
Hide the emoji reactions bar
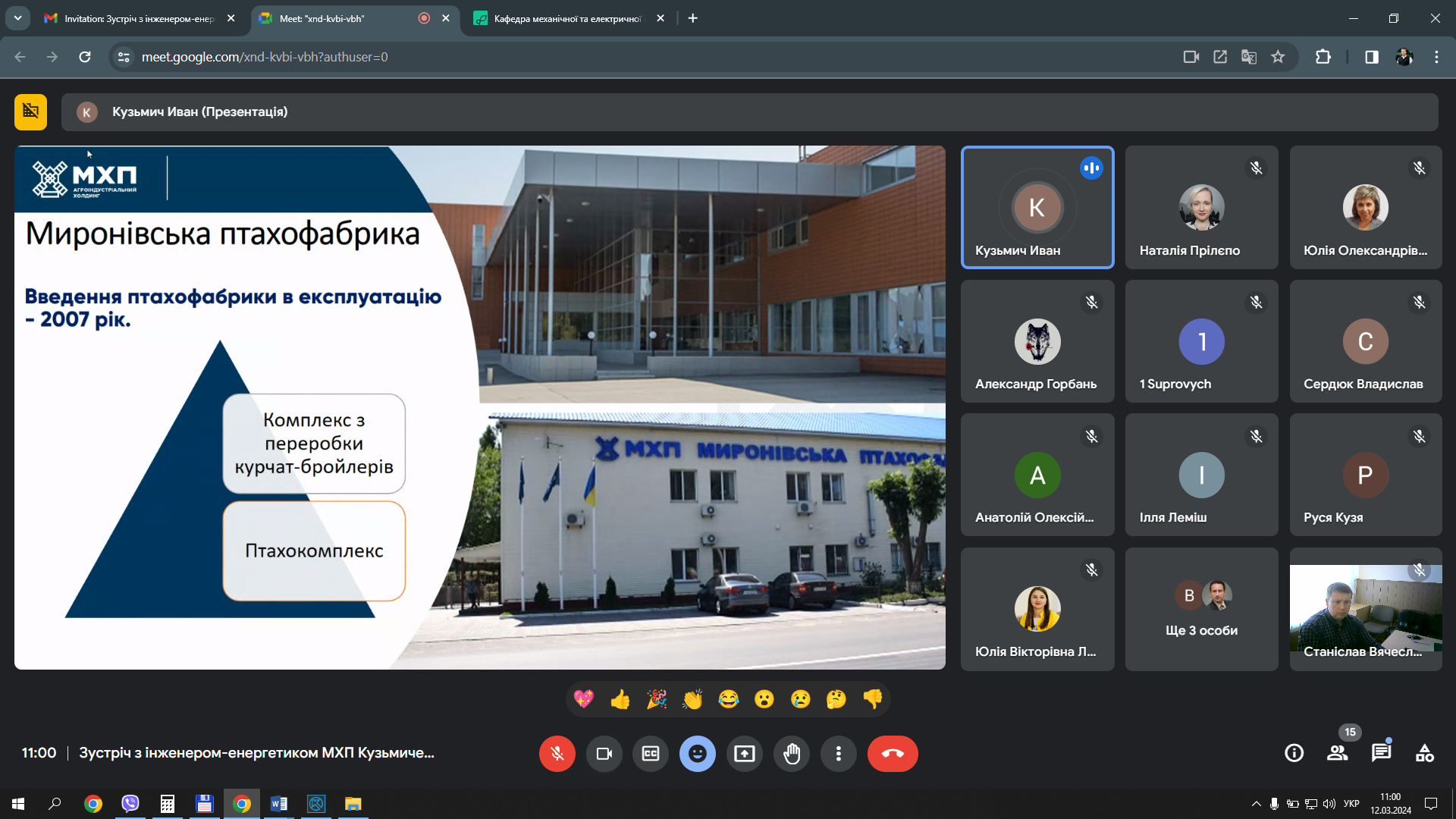[698, 754]
